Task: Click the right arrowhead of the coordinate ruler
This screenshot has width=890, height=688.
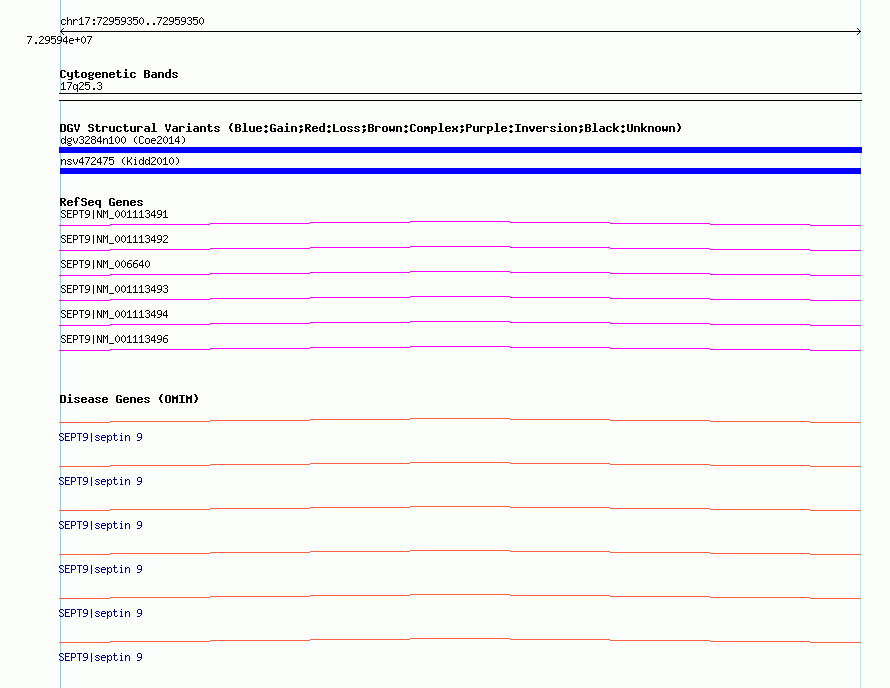Action: tap(859, 31)
